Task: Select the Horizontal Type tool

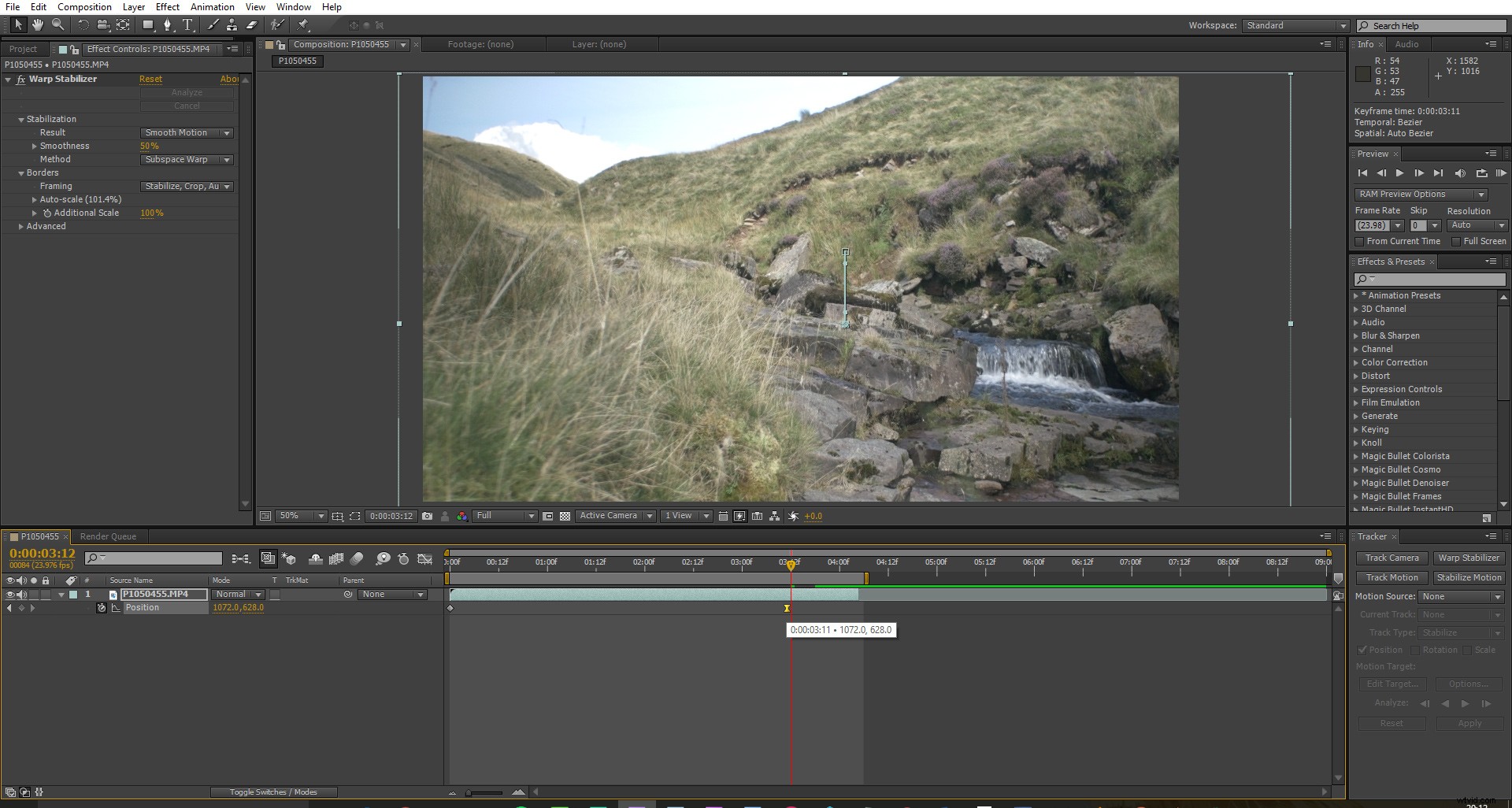Action: [x=187, y=24]
